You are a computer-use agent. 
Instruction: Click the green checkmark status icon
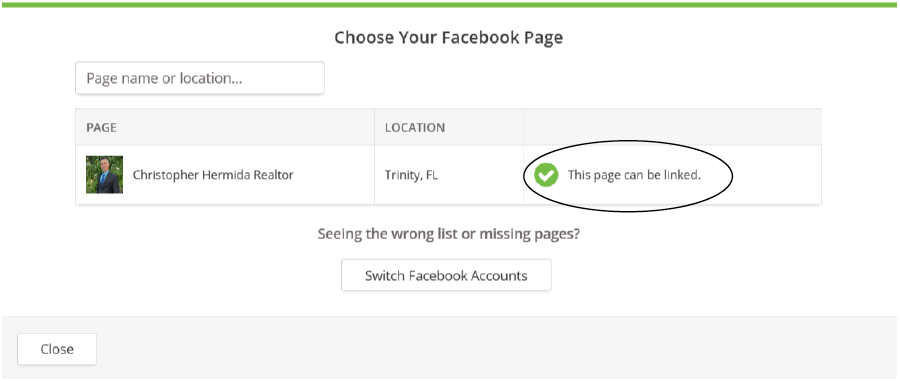coord(546,175)
